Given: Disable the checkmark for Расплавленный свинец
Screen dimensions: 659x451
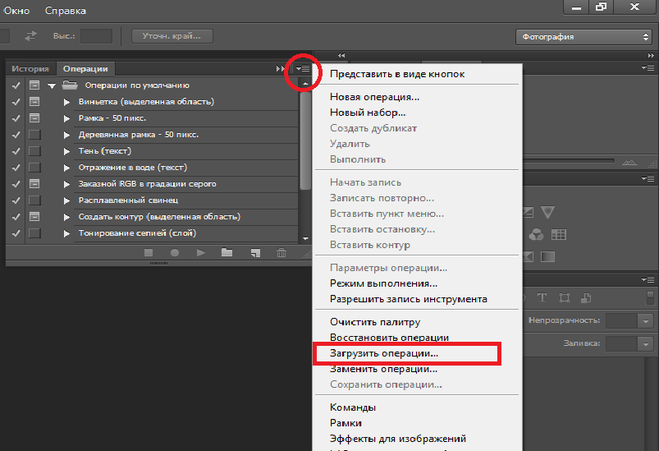Looking at the screenshot, I should tap(16, 200).
